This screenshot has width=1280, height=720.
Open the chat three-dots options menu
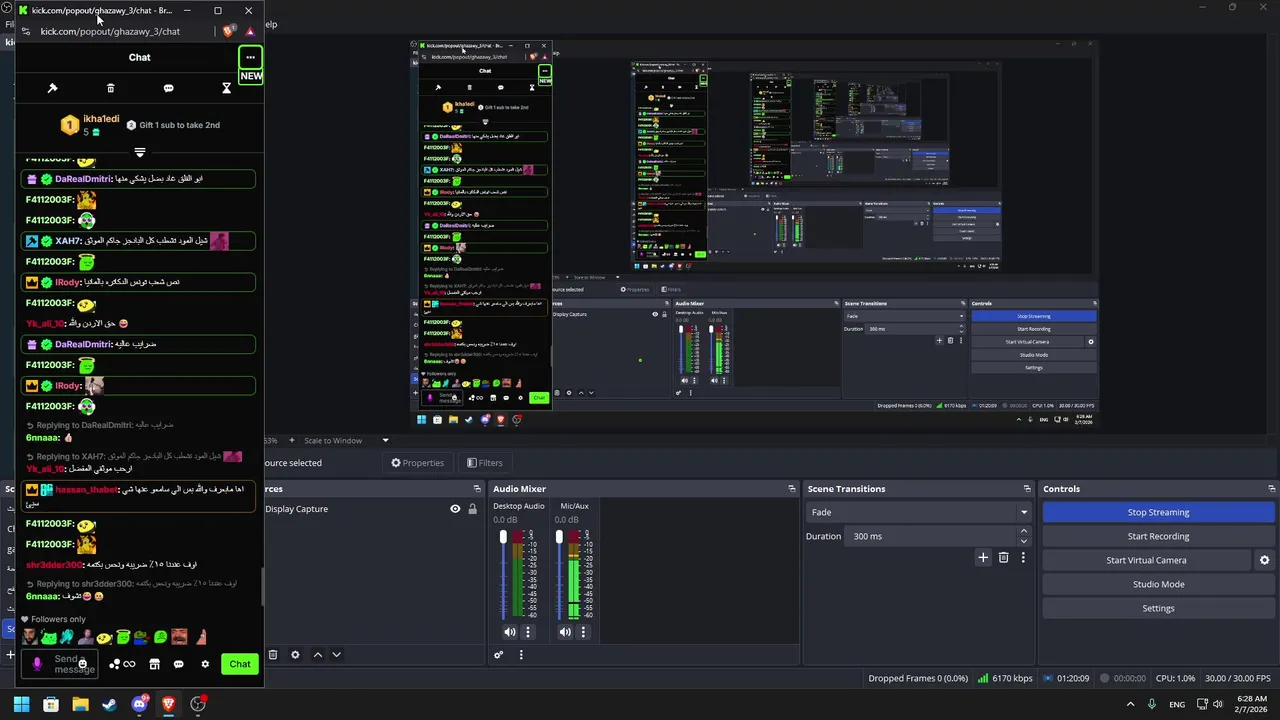(250, 57)
